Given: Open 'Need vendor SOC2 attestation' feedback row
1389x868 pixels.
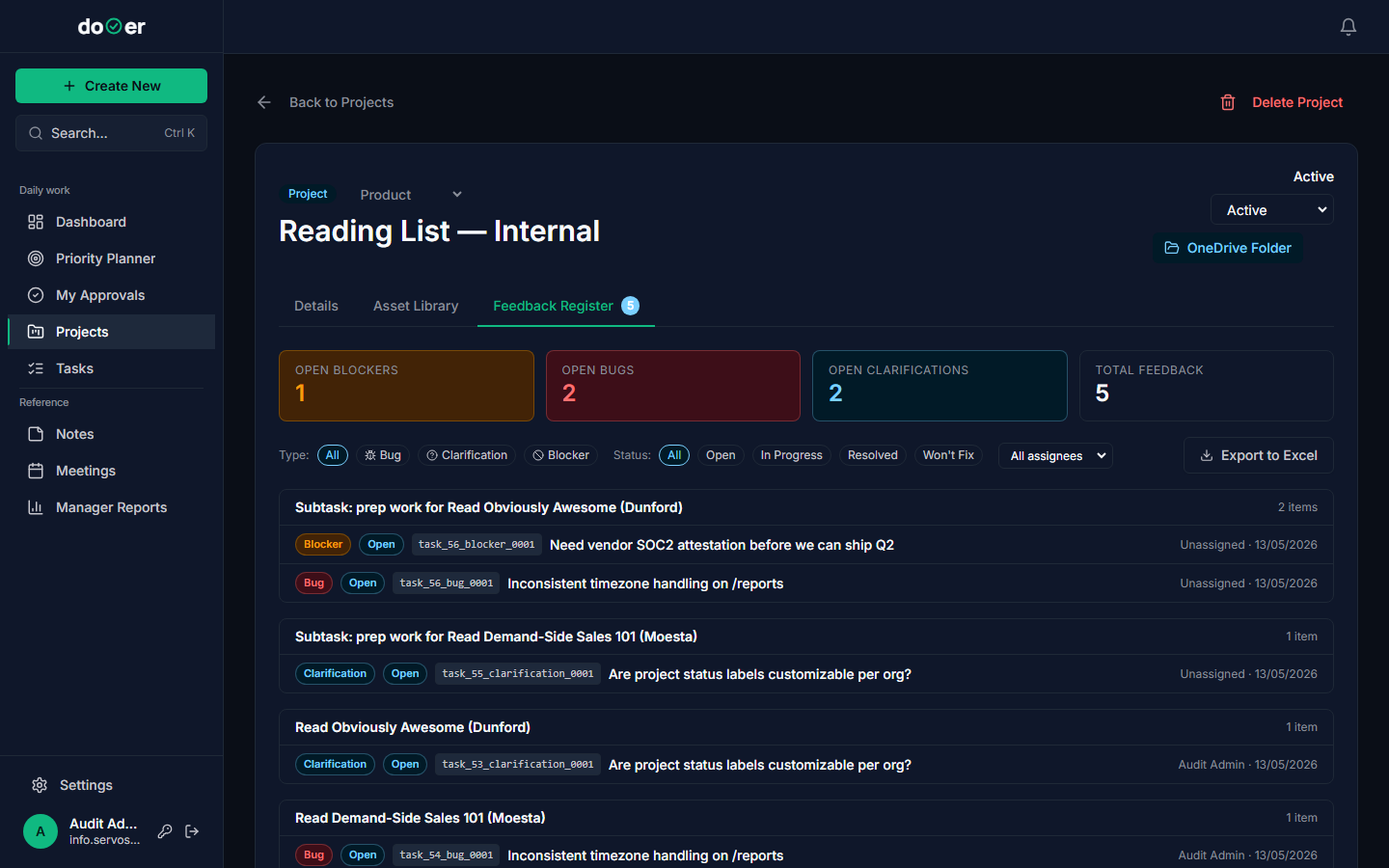Looking at the screenshot, I should (806, 545).
